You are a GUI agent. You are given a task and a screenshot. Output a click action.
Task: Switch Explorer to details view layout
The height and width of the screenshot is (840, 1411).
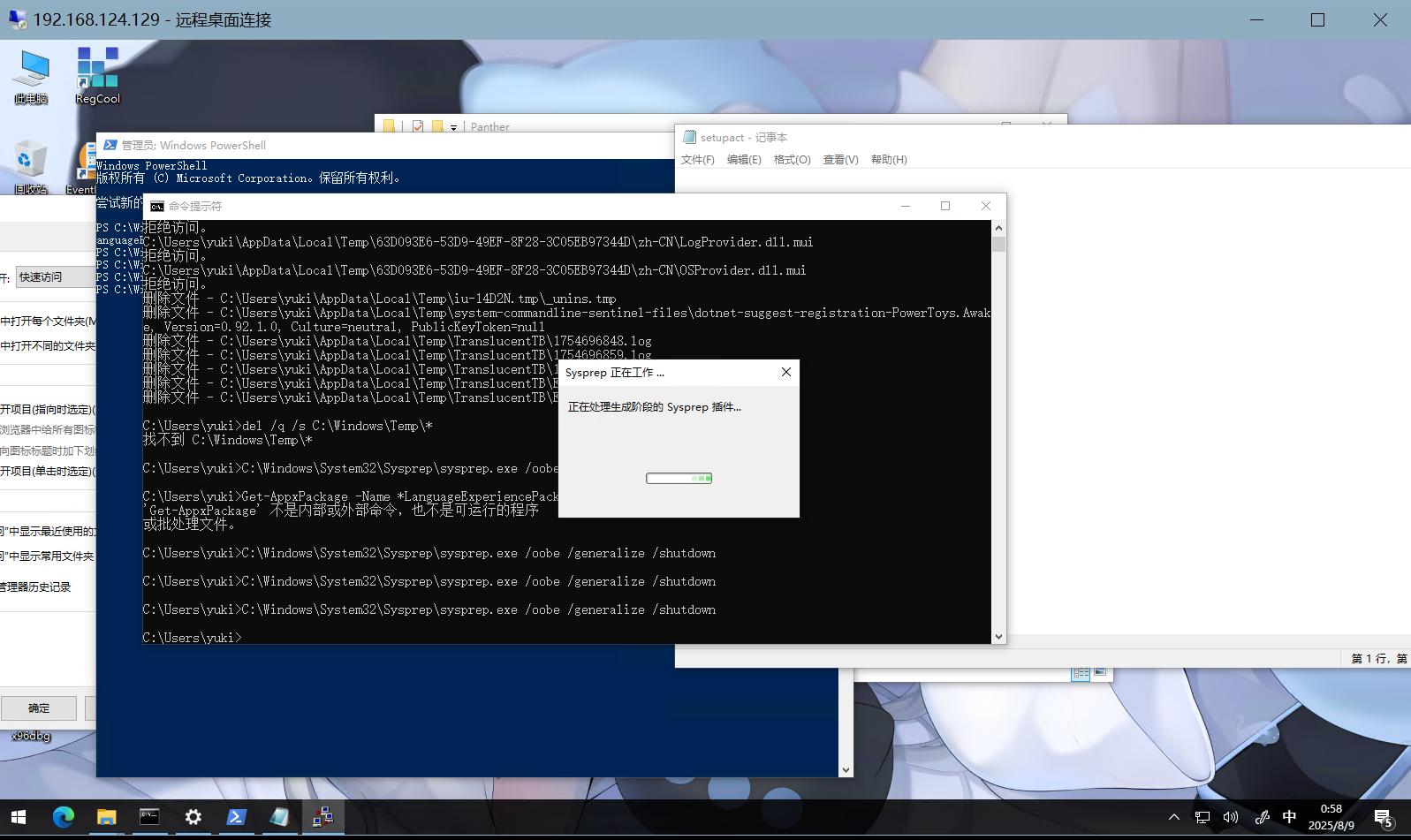click(x=1081, y=673)
